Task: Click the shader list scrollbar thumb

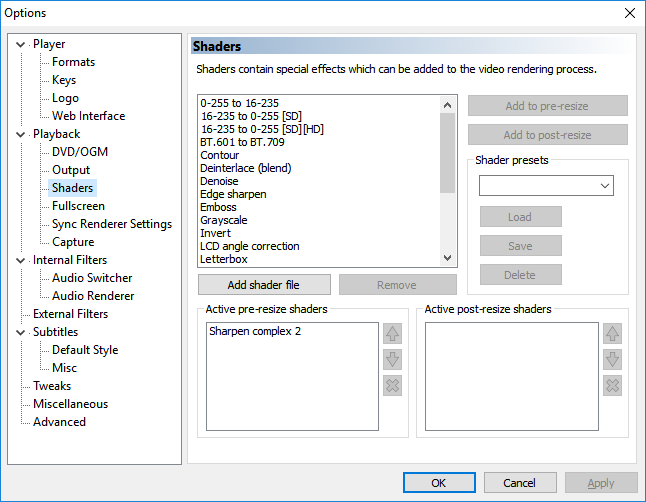Action: (447, 153)
